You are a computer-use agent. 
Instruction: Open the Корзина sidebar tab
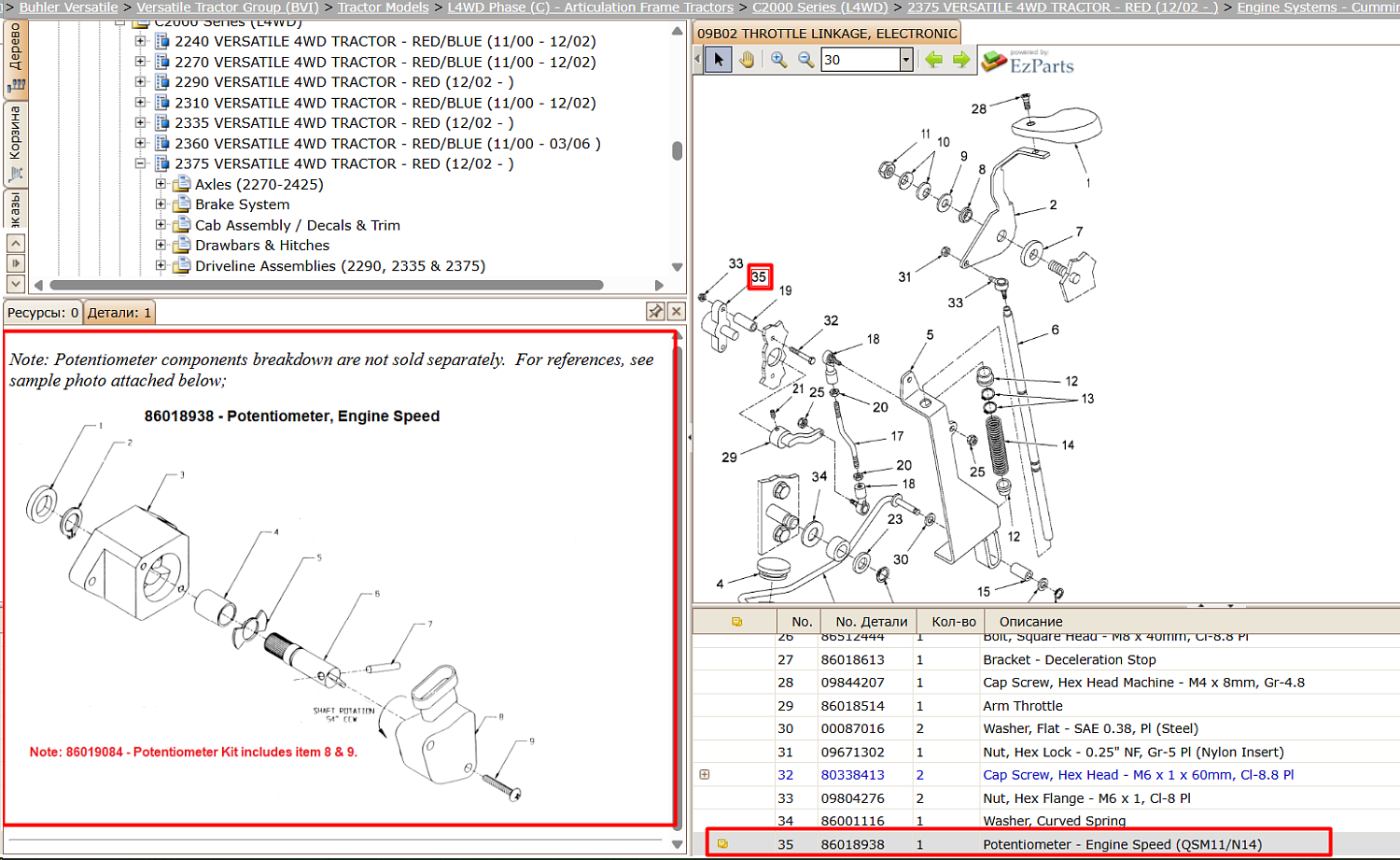tap(15, 144)
